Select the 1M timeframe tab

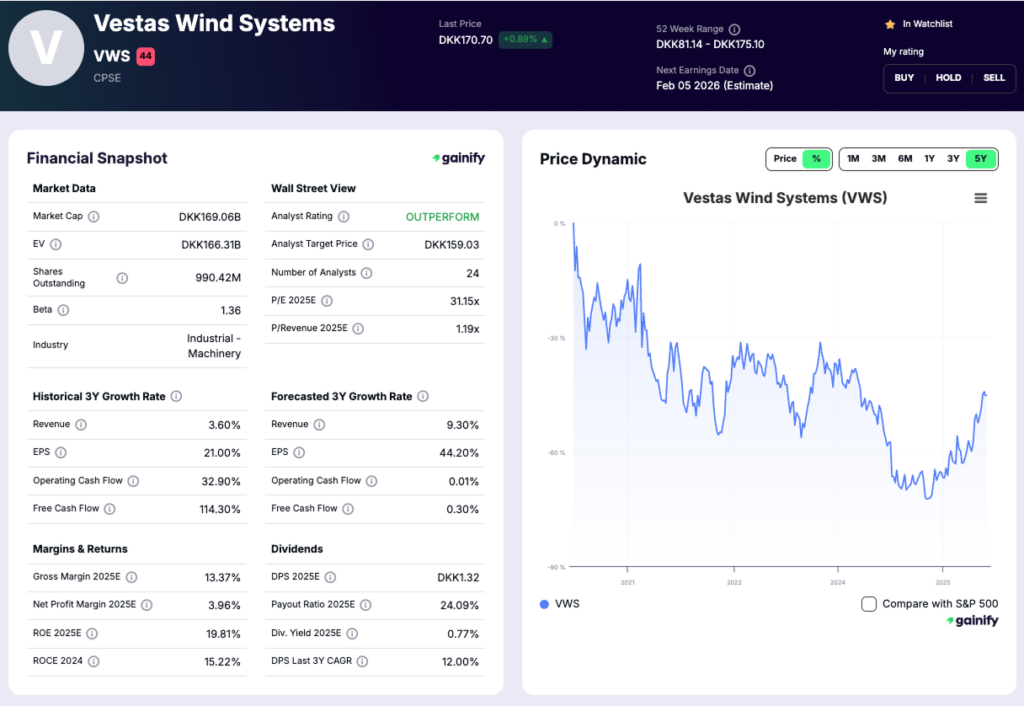851,158
